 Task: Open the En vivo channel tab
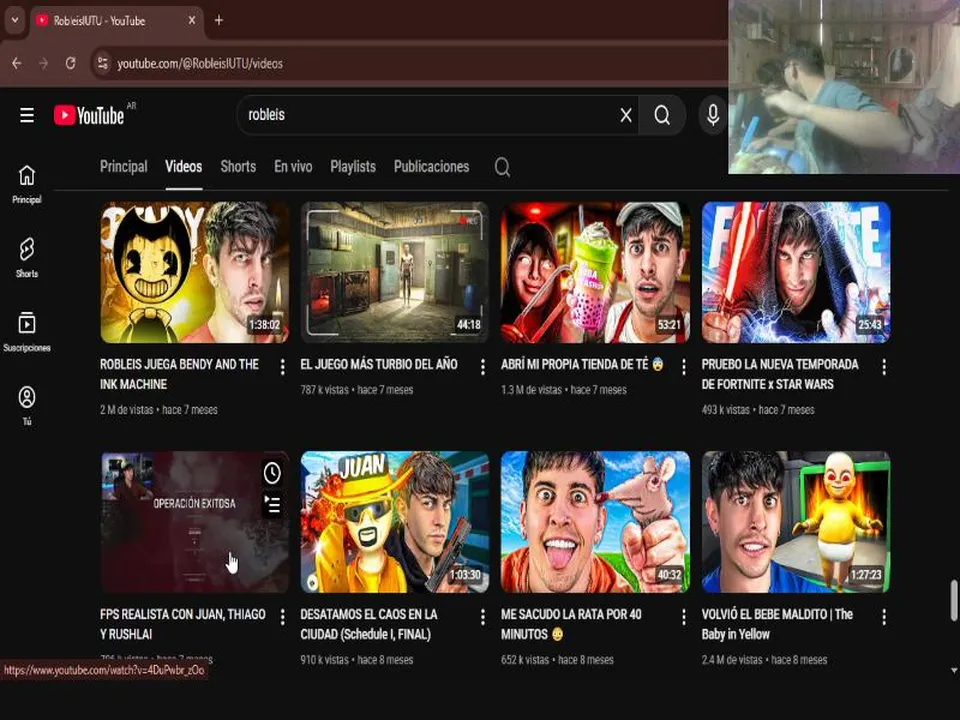point(293,167)
